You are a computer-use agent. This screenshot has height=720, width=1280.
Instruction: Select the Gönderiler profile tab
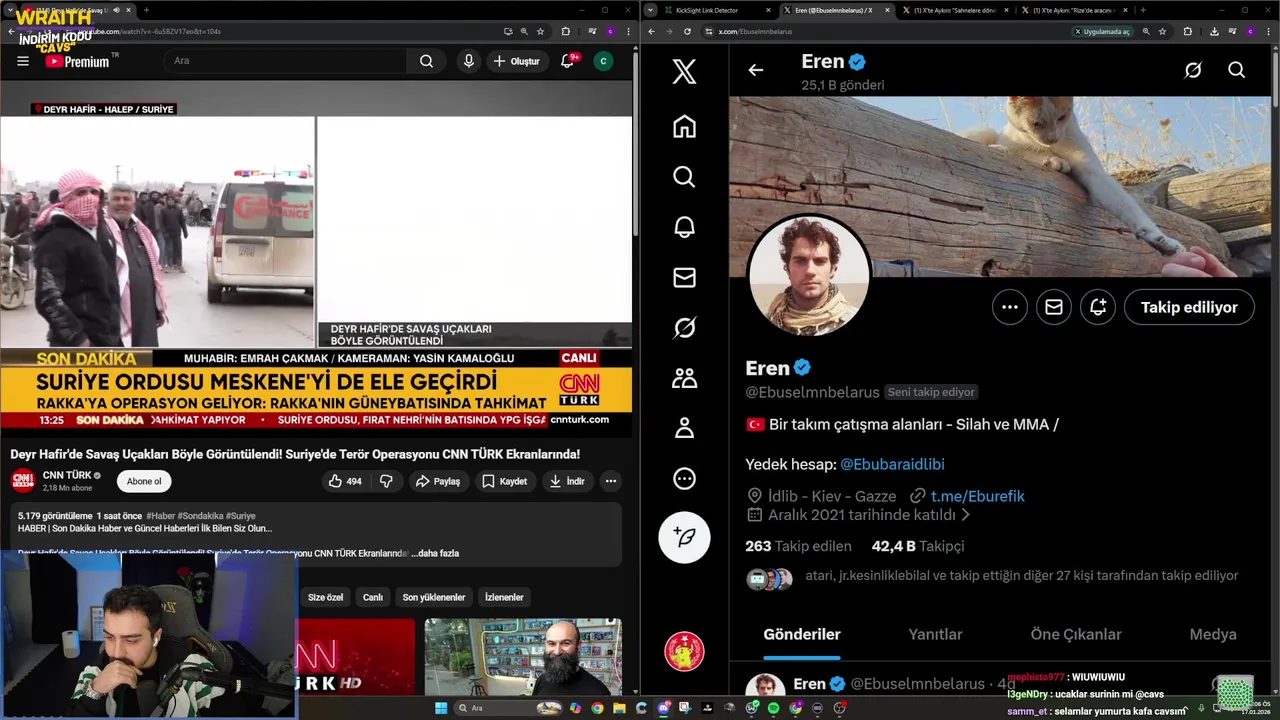tap(802, 634)
